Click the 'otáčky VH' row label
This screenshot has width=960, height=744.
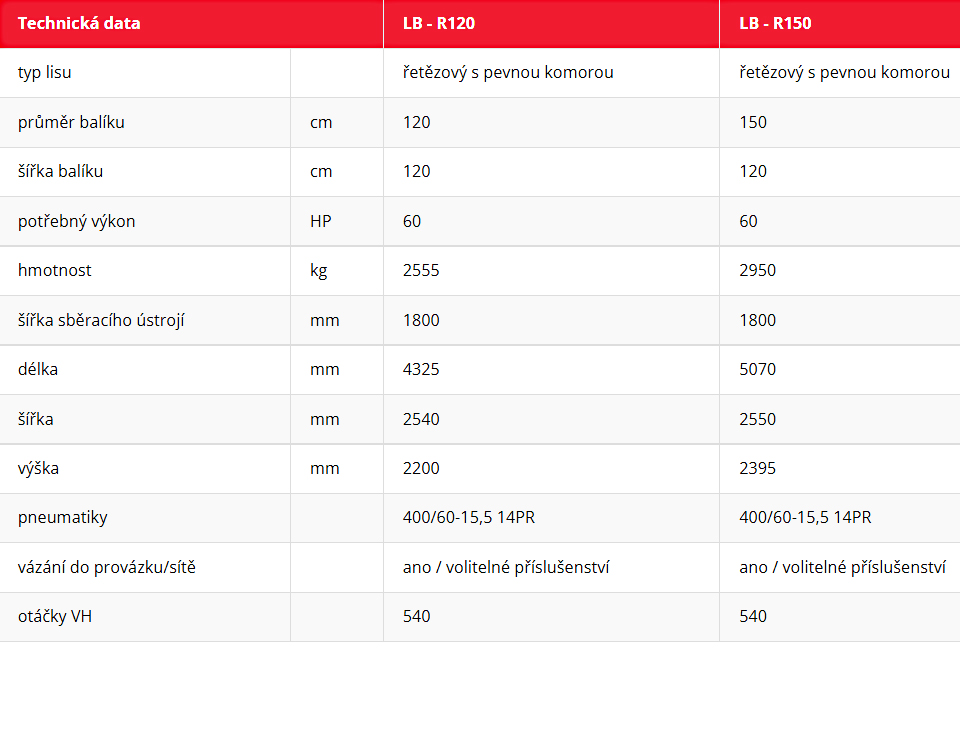pos(55,616)
